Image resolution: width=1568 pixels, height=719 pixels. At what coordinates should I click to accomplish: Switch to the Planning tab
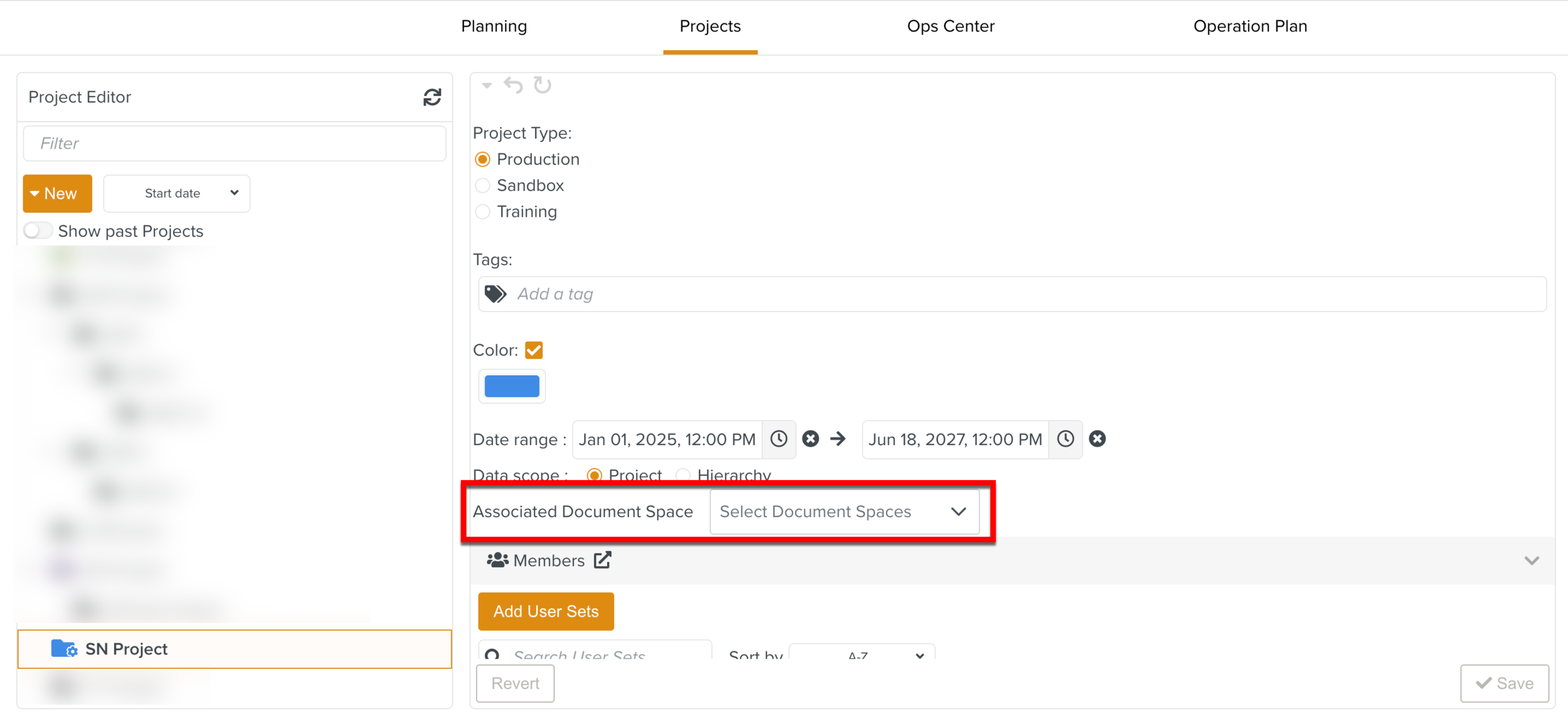pos(494,26)
